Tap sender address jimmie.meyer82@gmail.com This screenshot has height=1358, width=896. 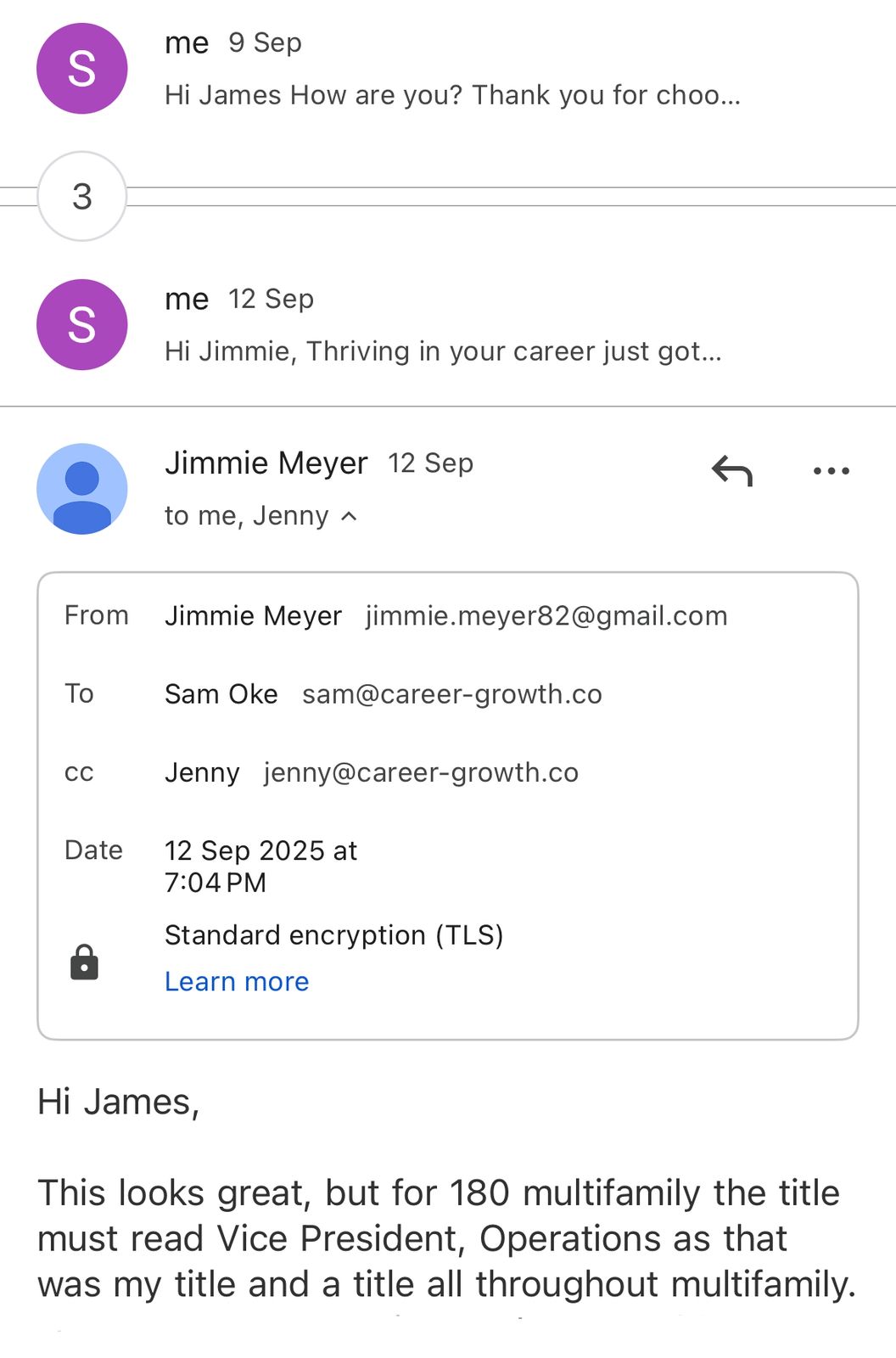point(546,615)
